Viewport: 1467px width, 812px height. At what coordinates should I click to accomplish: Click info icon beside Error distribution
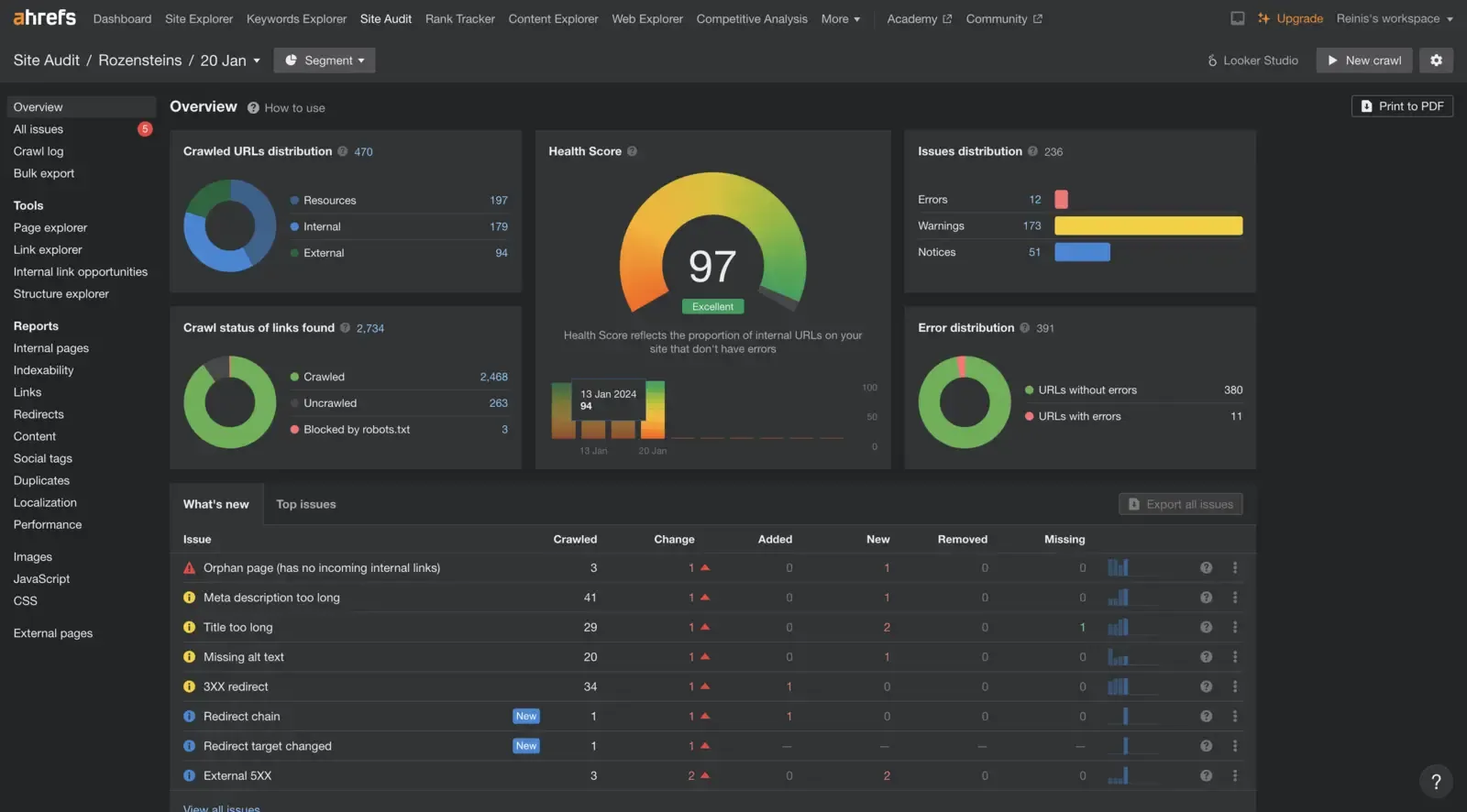click(1024, 328)
